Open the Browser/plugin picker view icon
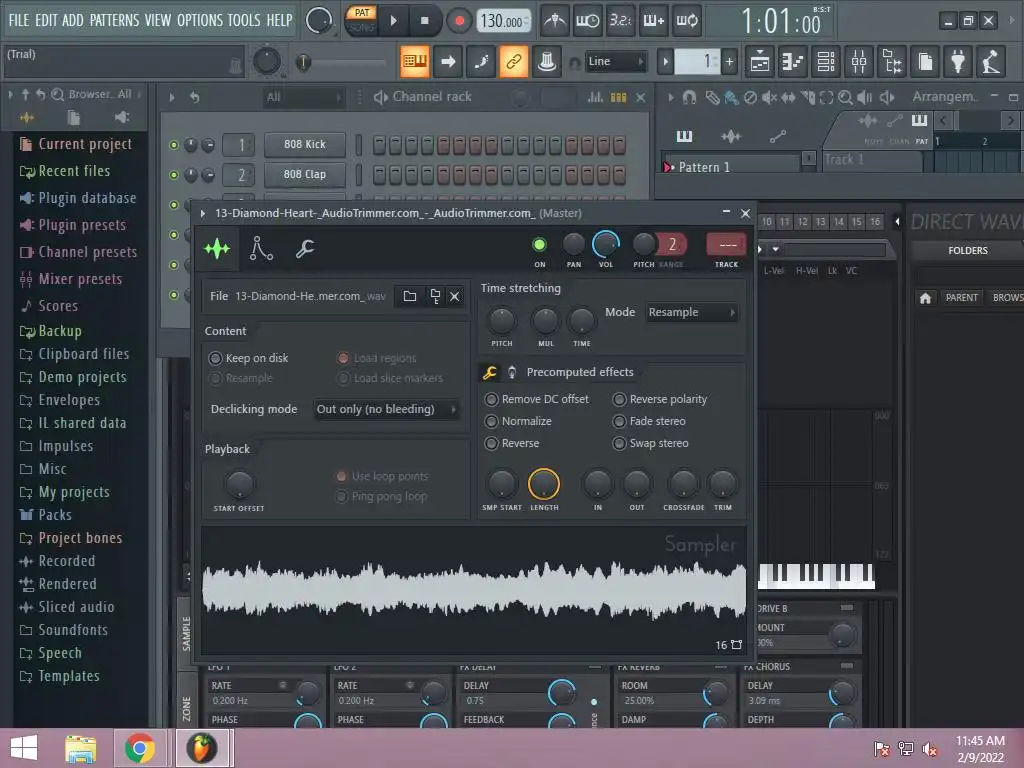Viewport: 1024px width, 768px height. pos(892,62)
